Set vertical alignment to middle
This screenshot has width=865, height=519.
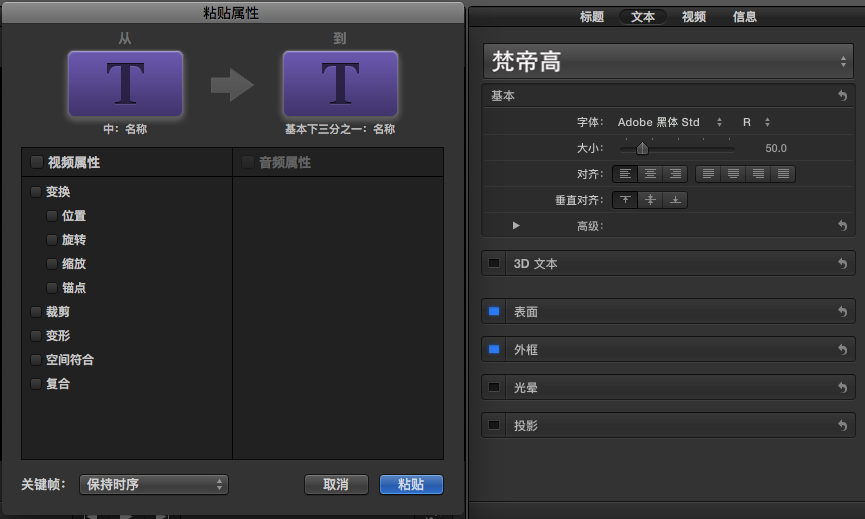click(650, 200)
